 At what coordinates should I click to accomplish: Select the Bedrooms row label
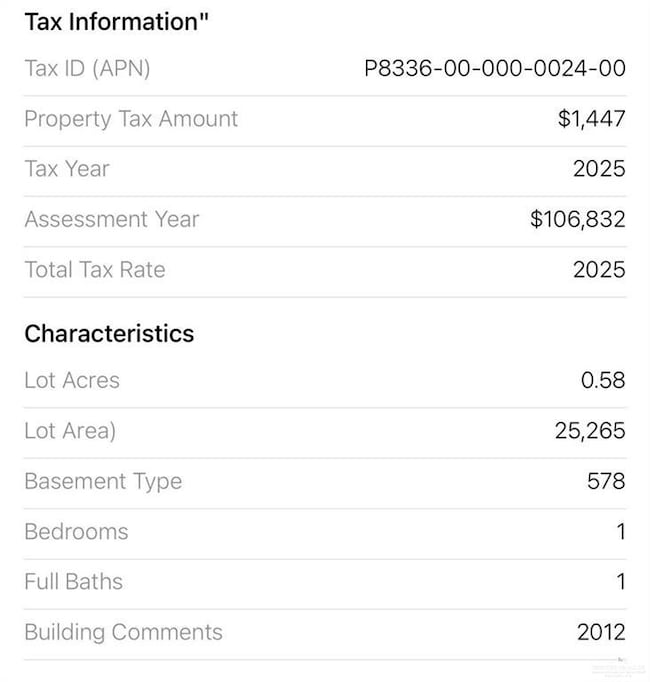76,532
